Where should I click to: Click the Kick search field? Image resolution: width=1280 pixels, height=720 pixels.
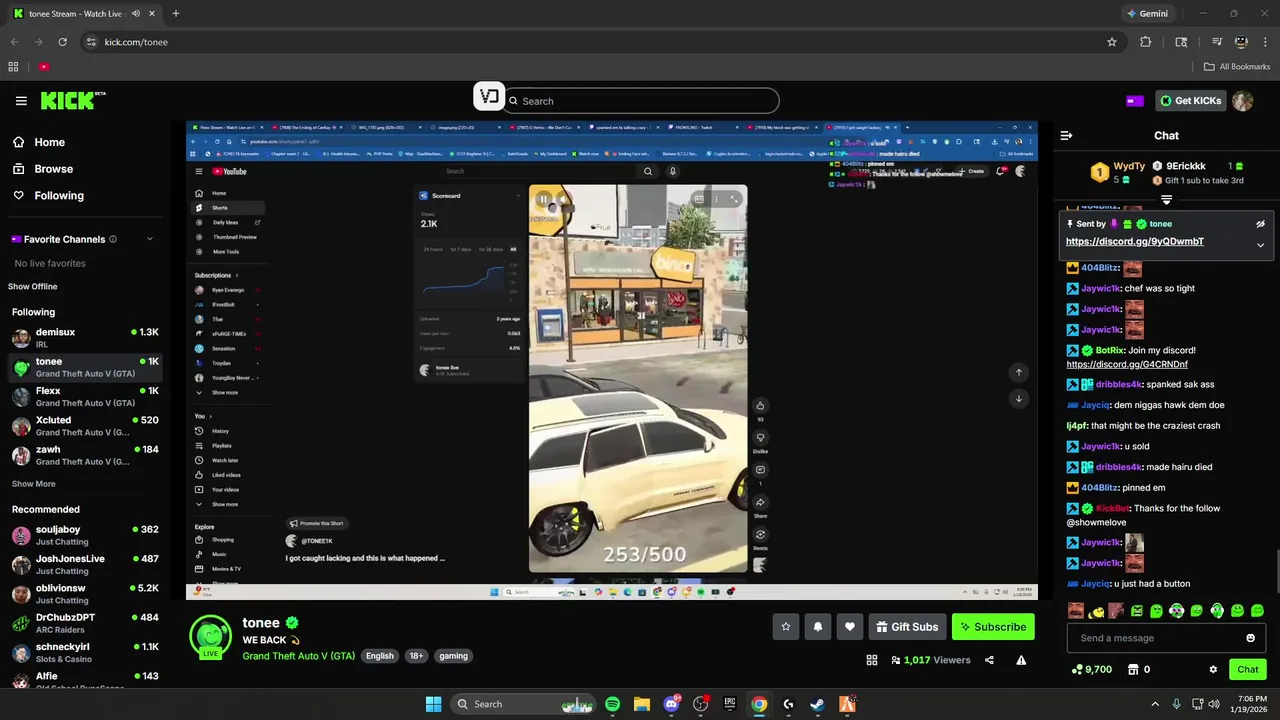click(641, 101)
